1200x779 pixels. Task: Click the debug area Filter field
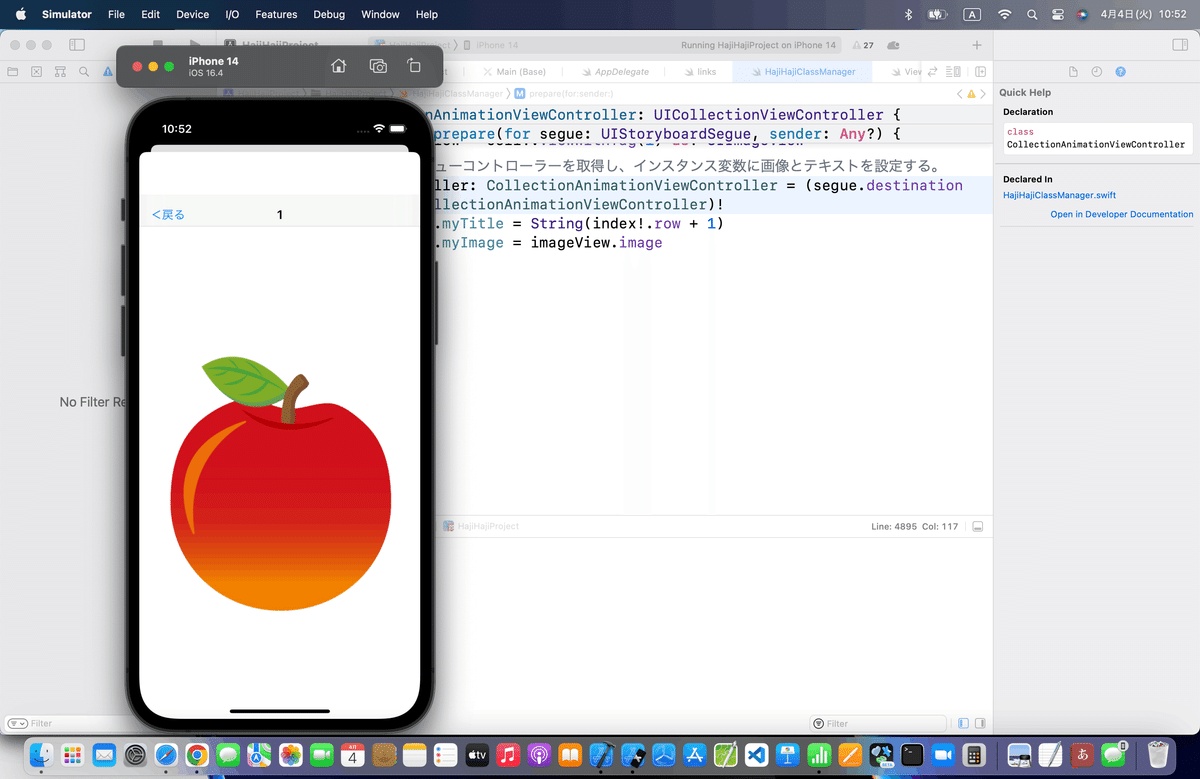(878, 723)
